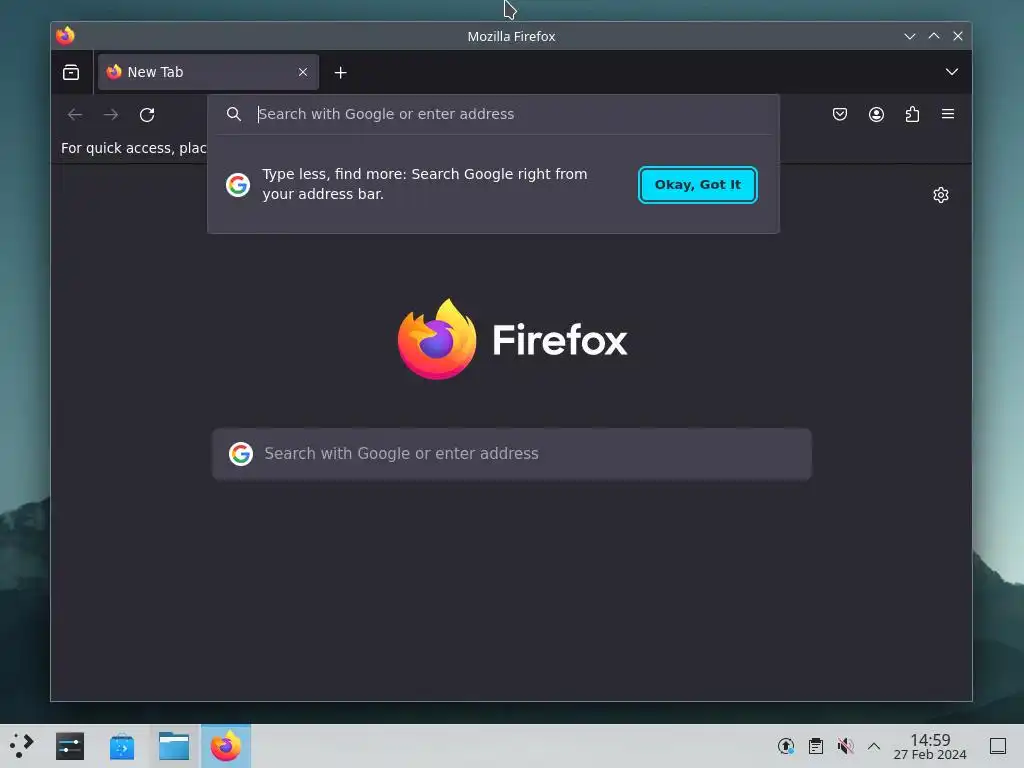Viewport: 1024px width, 768px height.
Task: Click Show Desktop button in taskbar
Action: coord(998,746)
